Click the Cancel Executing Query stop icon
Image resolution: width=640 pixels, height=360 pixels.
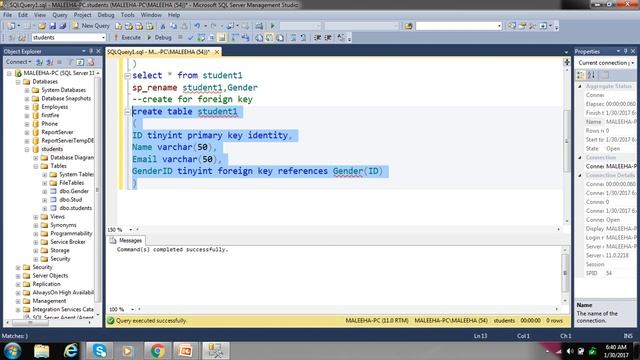click(x=180, y=38)
